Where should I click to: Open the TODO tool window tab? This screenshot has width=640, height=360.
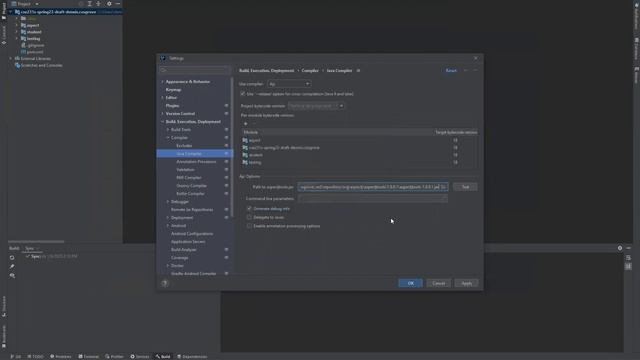coord(36,357)
